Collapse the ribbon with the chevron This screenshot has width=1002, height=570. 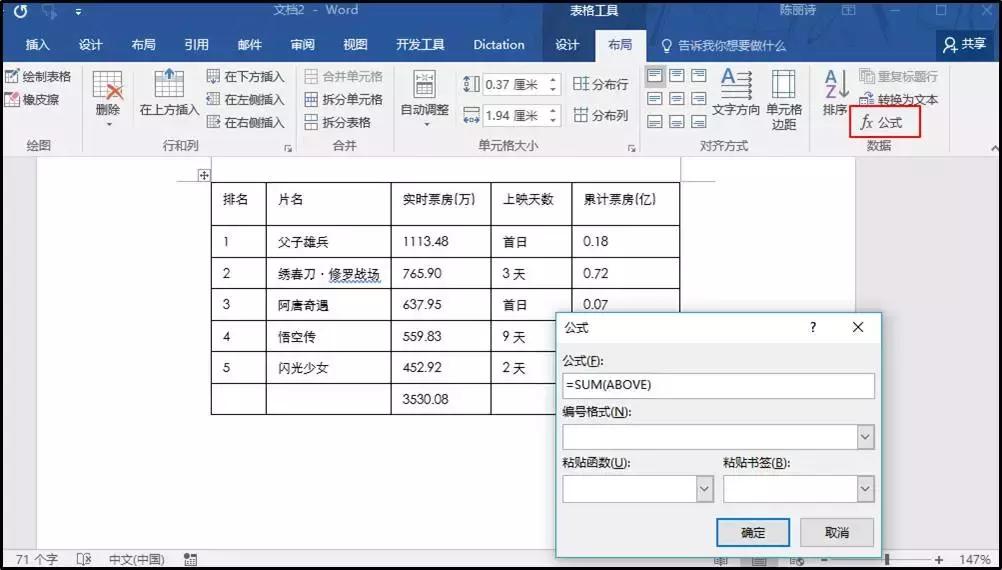point(995,148)
